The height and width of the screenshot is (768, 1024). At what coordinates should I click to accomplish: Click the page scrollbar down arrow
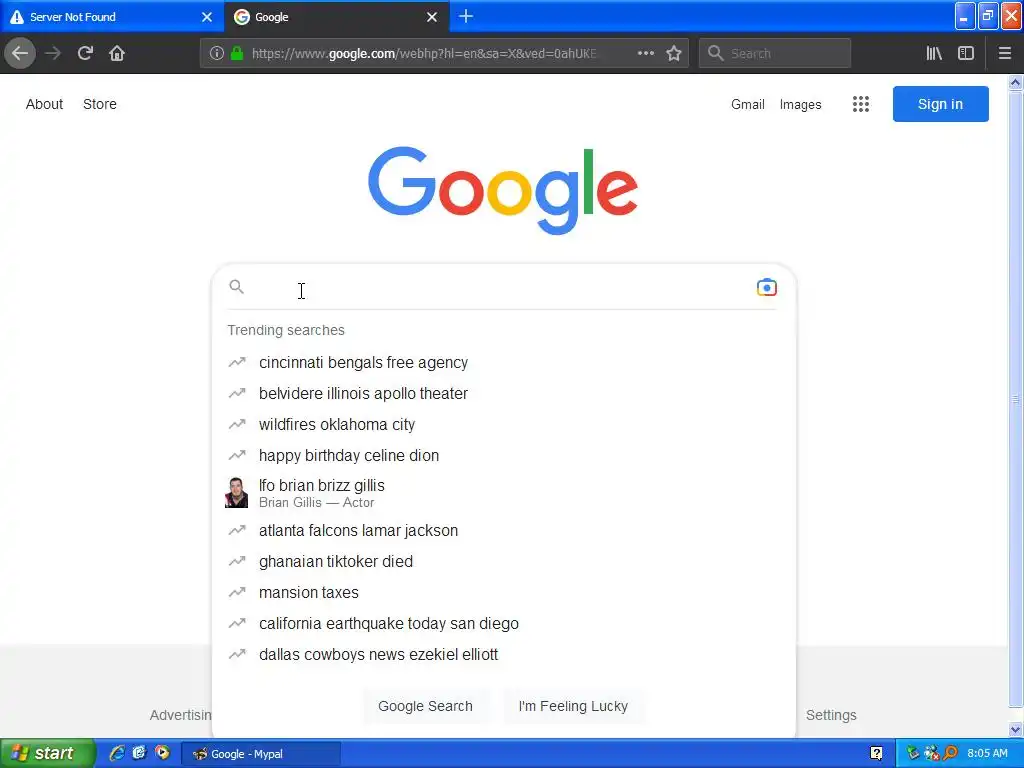[1016, 729]
